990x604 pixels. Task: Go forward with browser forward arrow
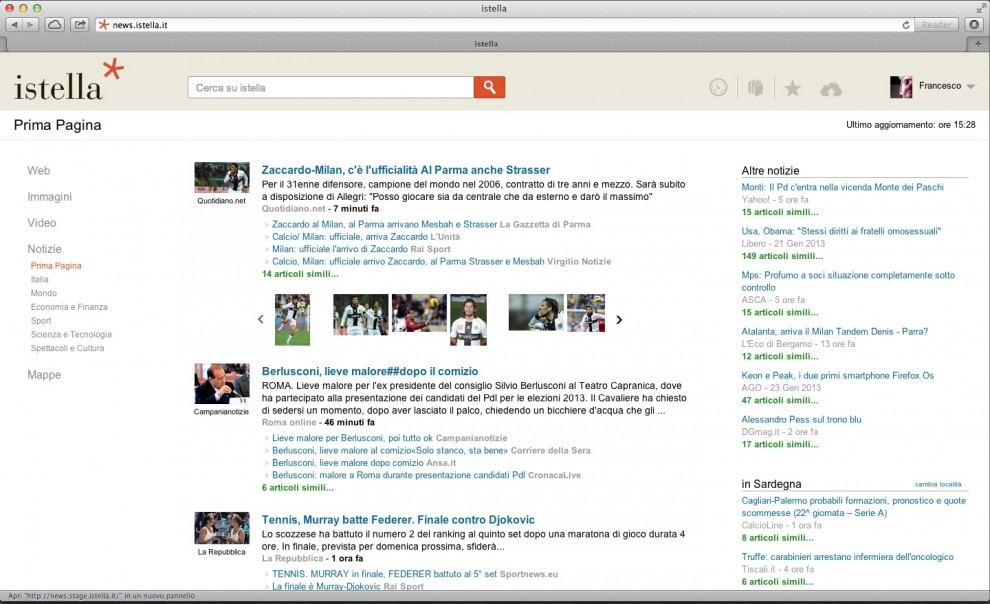coord(30,25)
